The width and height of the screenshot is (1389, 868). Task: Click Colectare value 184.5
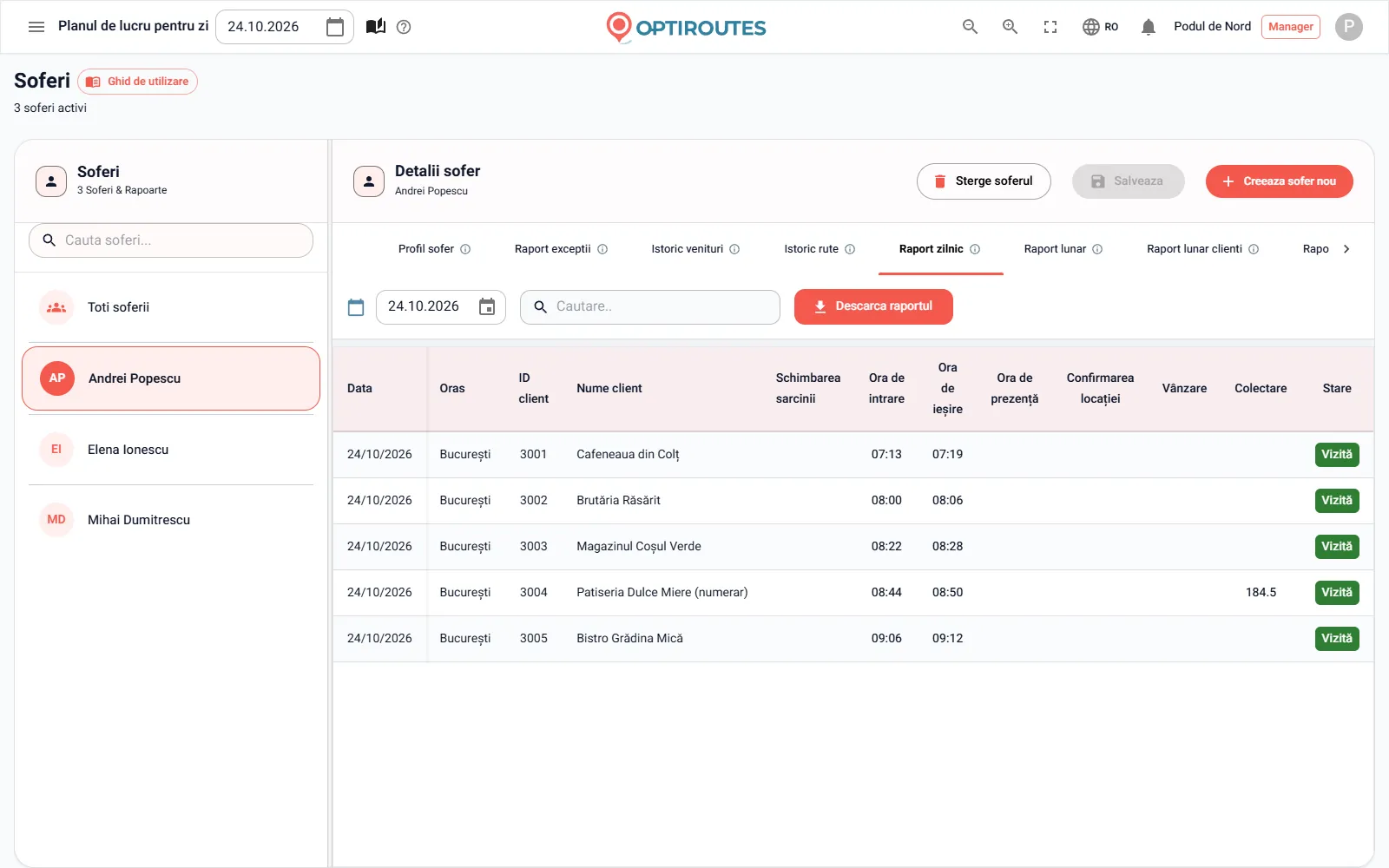[1261, 593]
